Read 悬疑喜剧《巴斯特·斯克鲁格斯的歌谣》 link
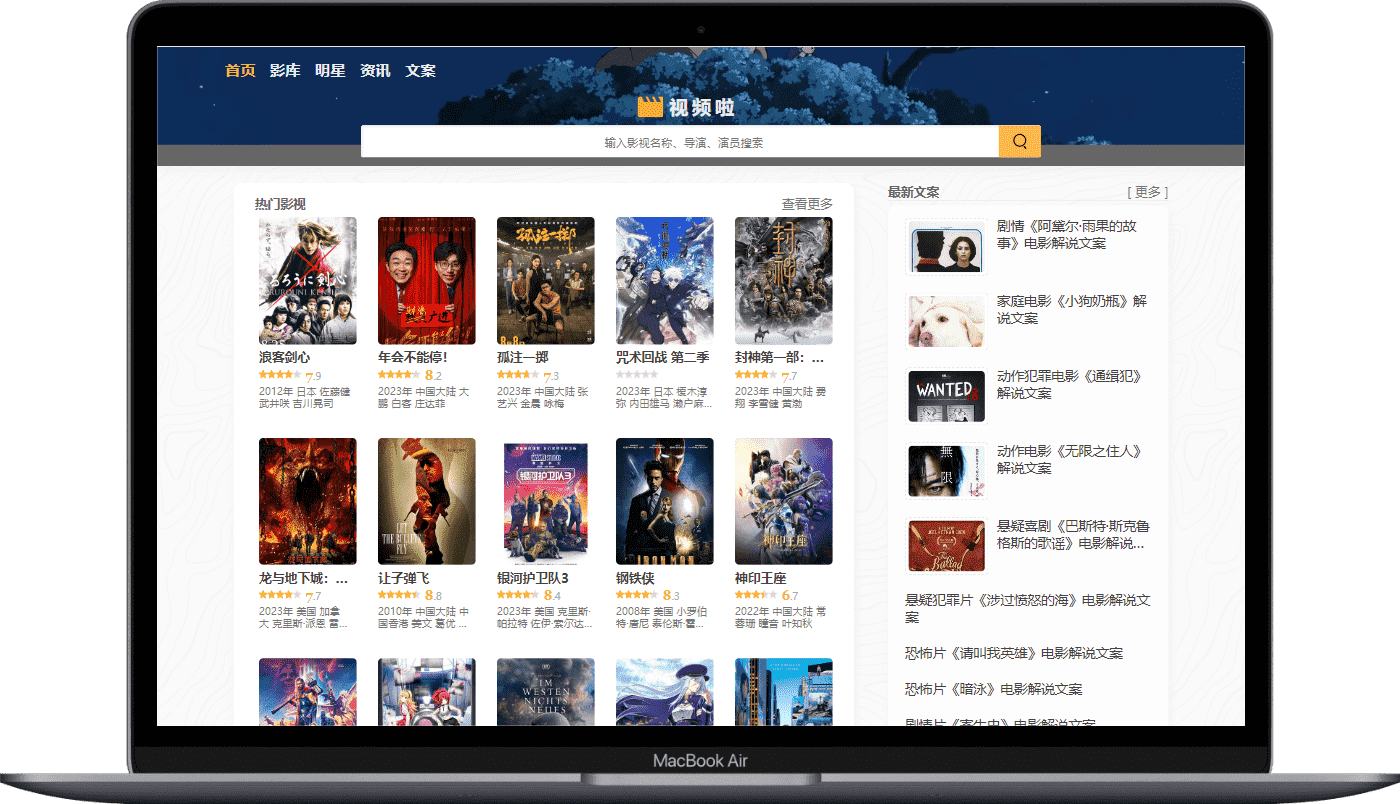Viewport: 1400px width, 804px height. click(x=1073, y=535)
